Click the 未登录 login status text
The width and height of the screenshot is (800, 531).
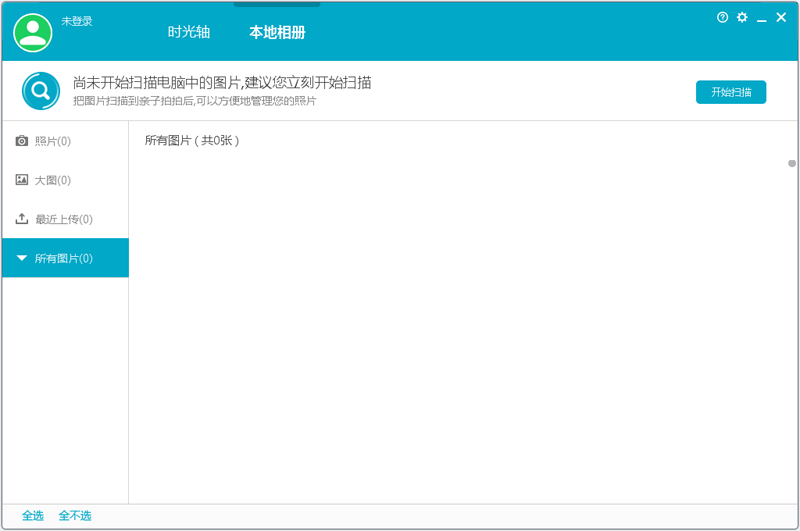pyautogui.click(x=77, y=21)
